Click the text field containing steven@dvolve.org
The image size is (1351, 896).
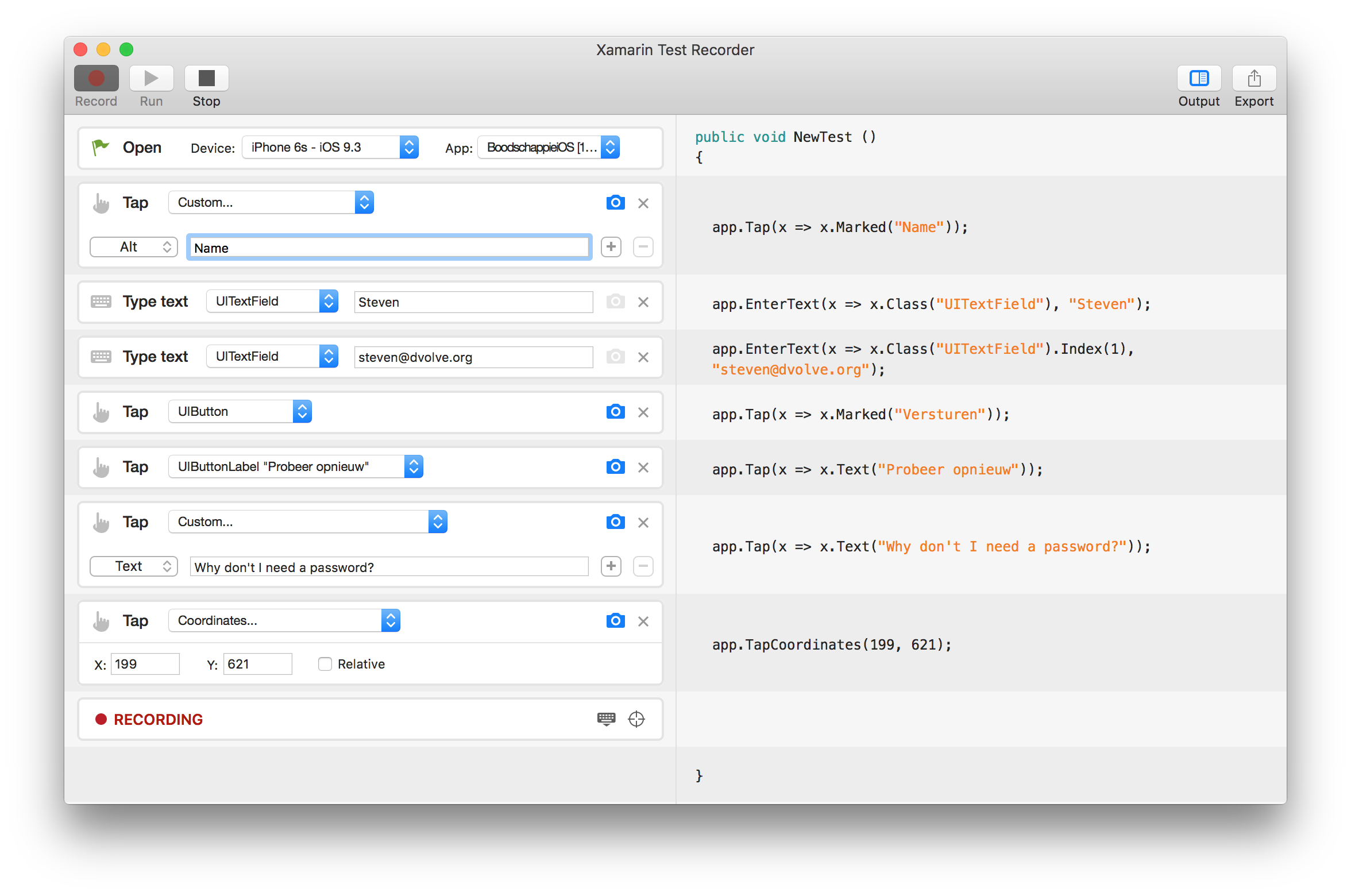(x=473, y=357)
